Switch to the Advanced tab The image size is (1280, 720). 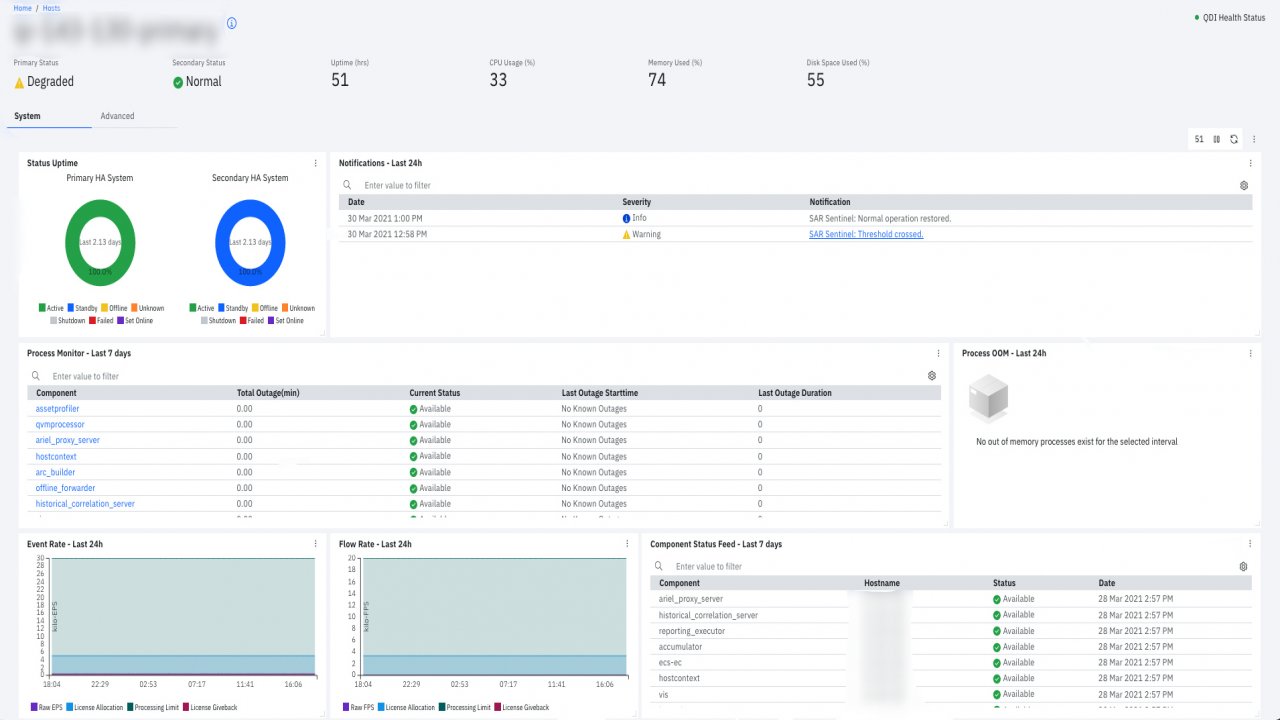(117, 115)
